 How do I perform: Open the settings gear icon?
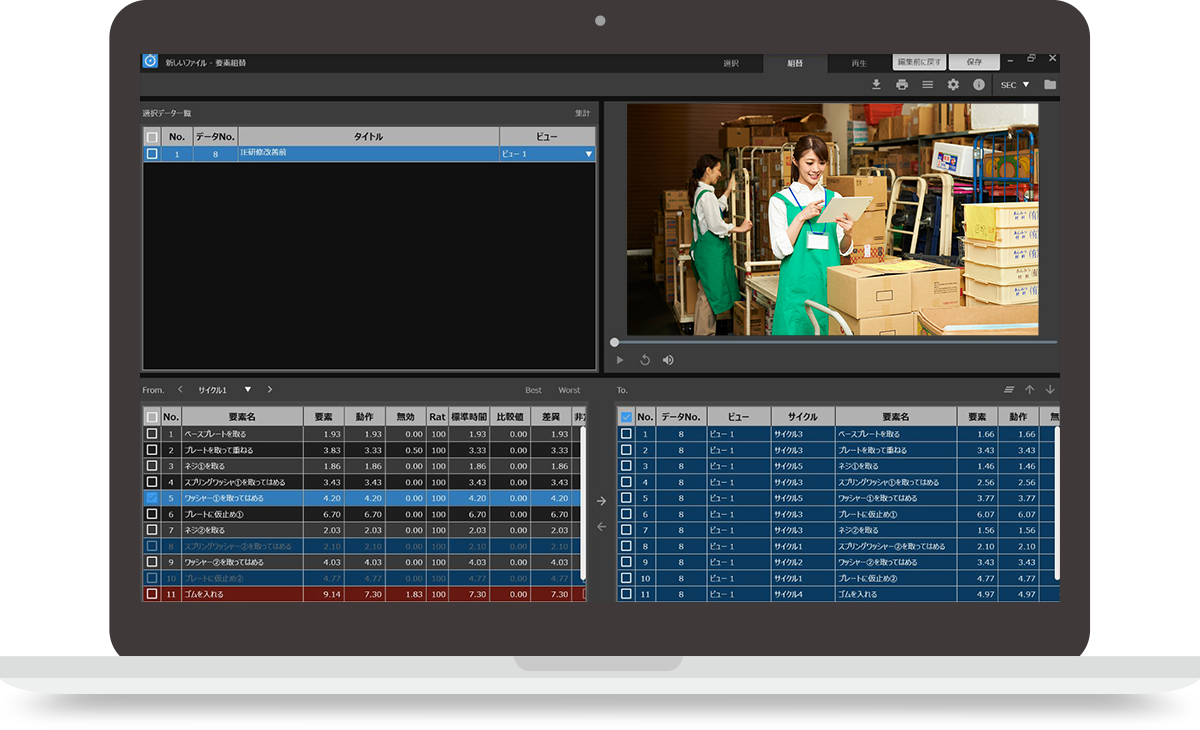953,85
